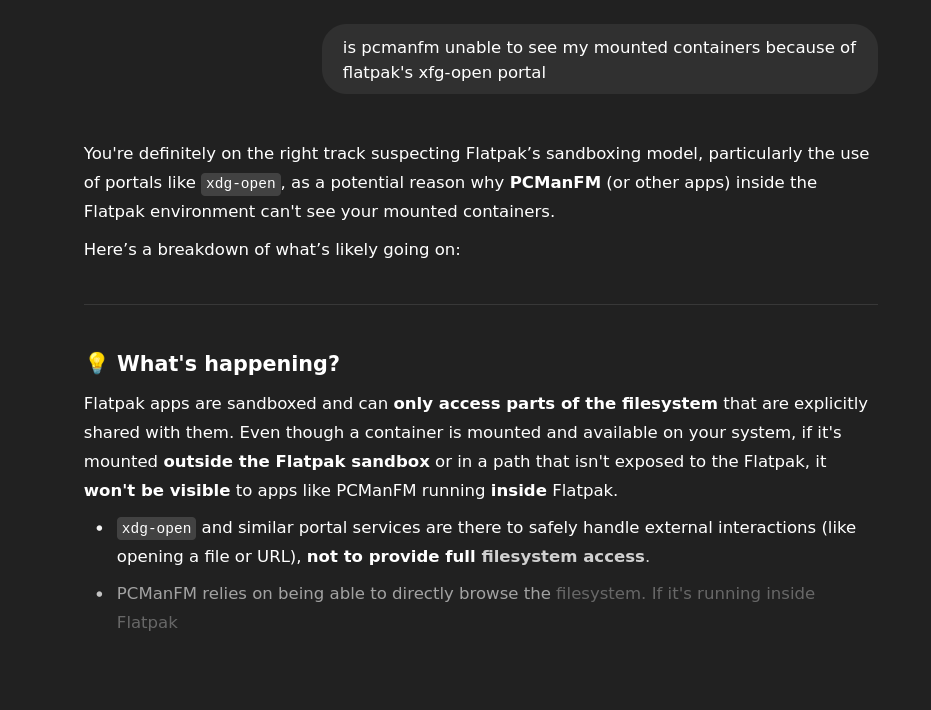This screenshot has width=931, height=710.
Task: Click the faded "Flatpak" word on the last line
Action: [147, 623]
